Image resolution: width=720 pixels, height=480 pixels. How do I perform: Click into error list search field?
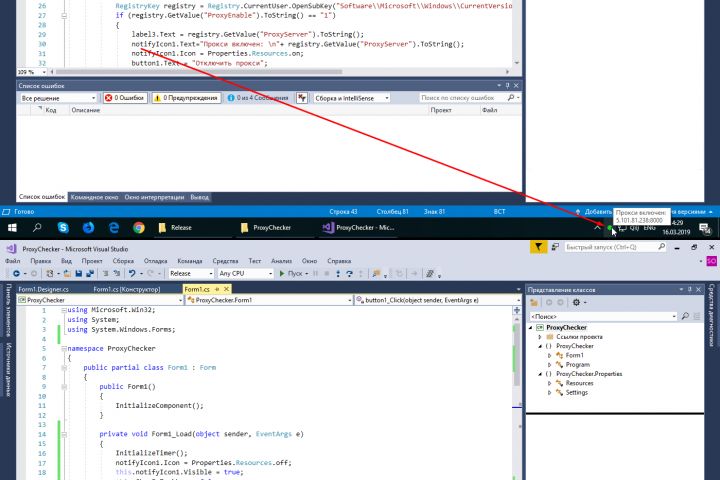(x=461, y=98)
